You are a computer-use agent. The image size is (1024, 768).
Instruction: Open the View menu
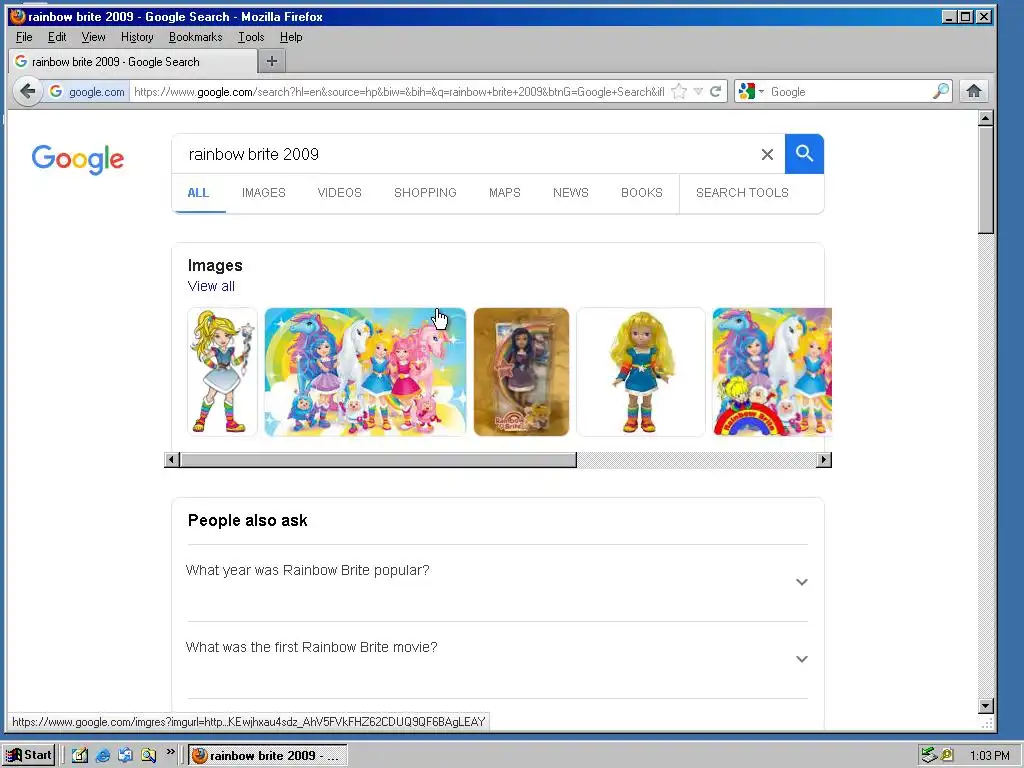pos(93,37)
